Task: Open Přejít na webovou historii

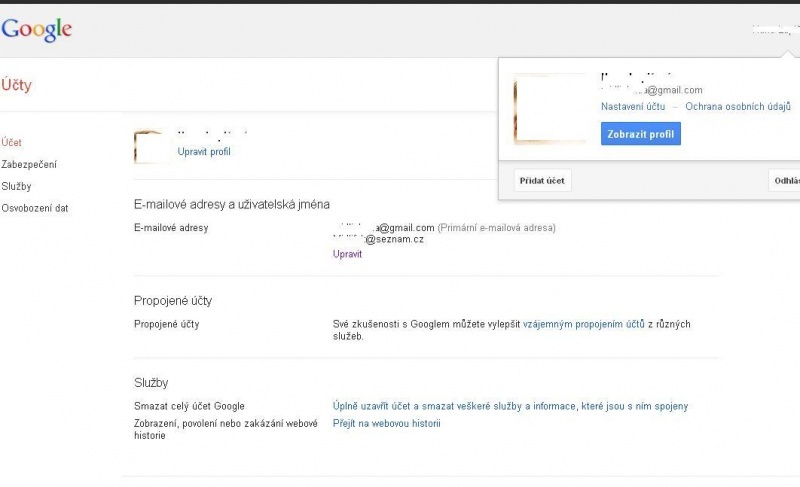Action: 386,423
